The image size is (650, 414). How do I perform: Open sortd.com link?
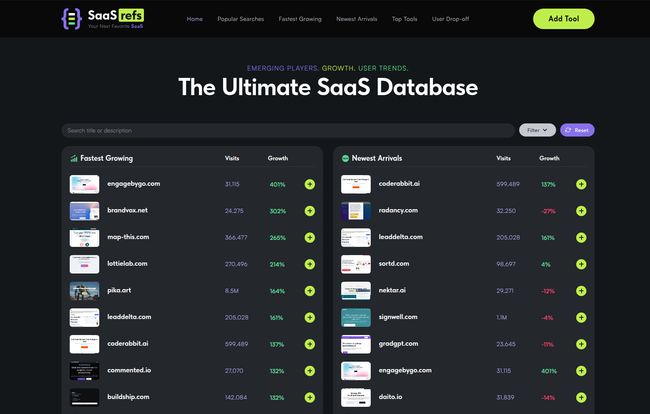point(394,264)
